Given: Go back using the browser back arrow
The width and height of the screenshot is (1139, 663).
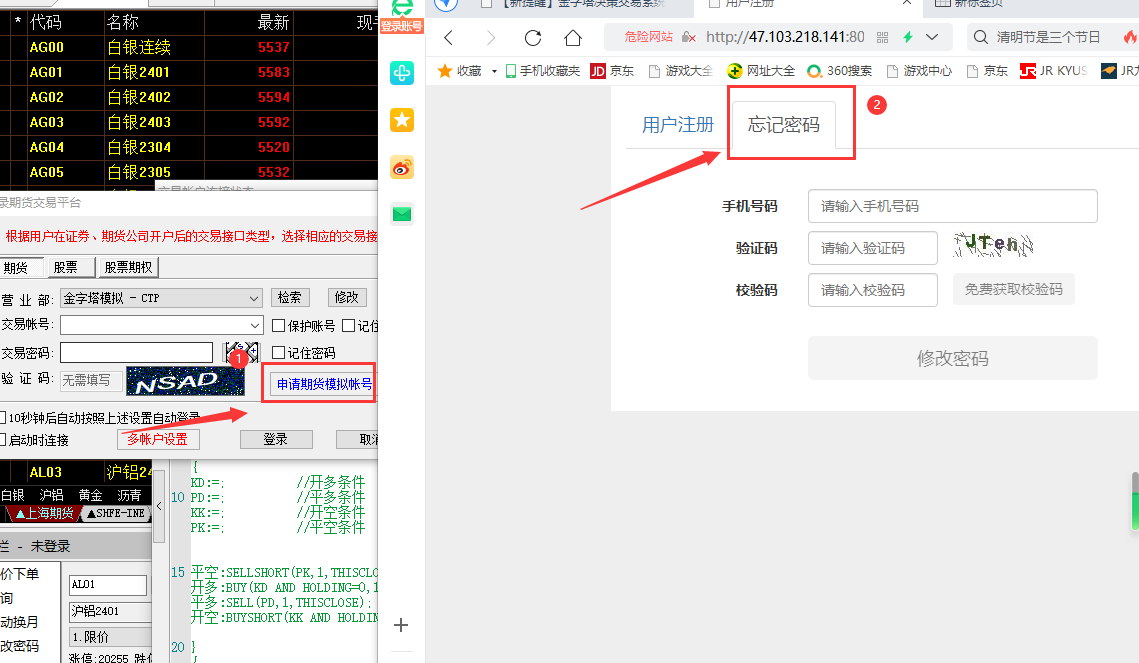Looking at the screenshot, I should [x=448, y=38].
